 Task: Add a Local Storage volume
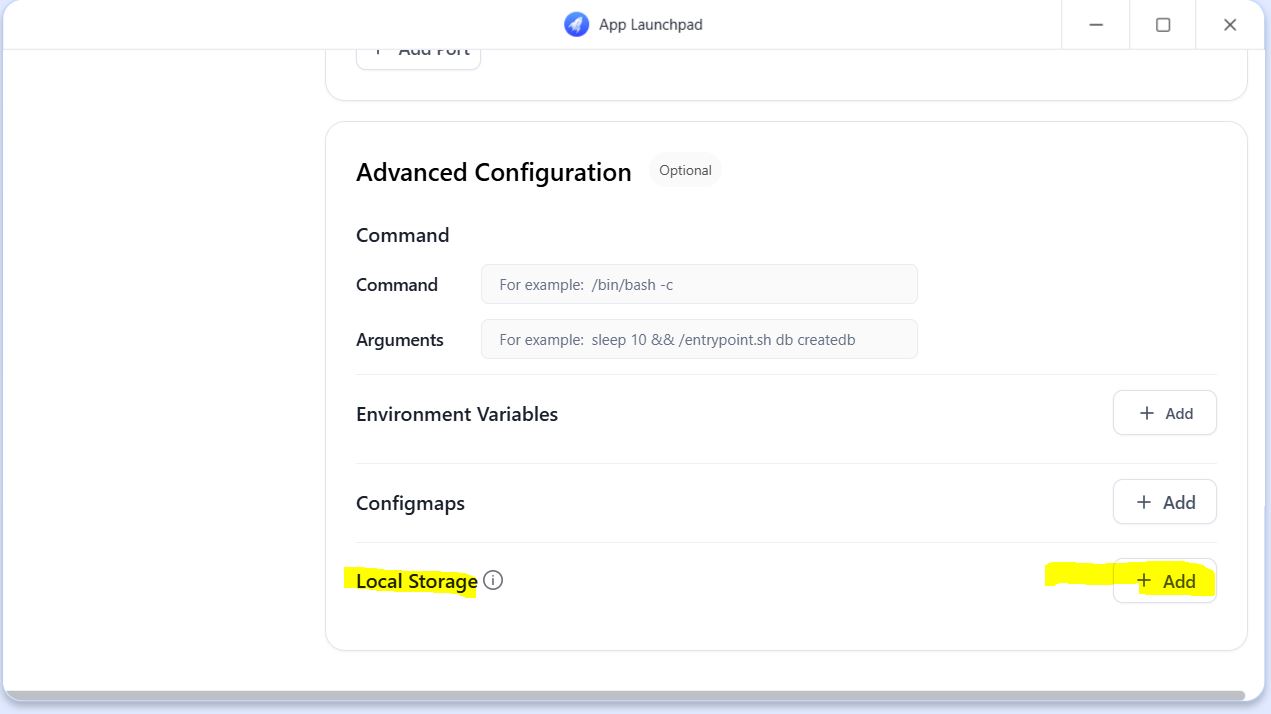click(1164, 581)
